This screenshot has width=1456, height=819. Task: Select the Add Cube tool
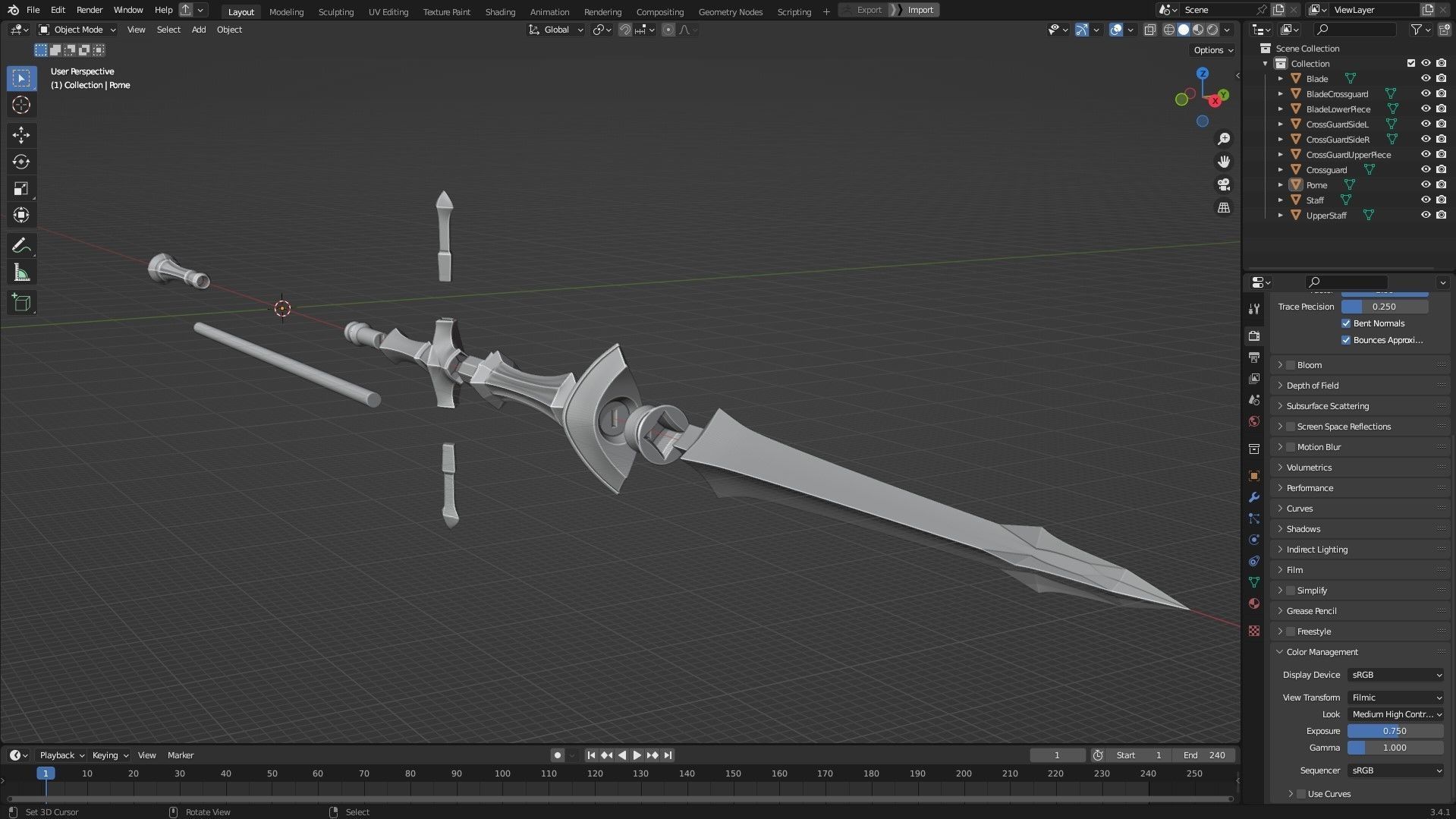[x=21, y=303]
